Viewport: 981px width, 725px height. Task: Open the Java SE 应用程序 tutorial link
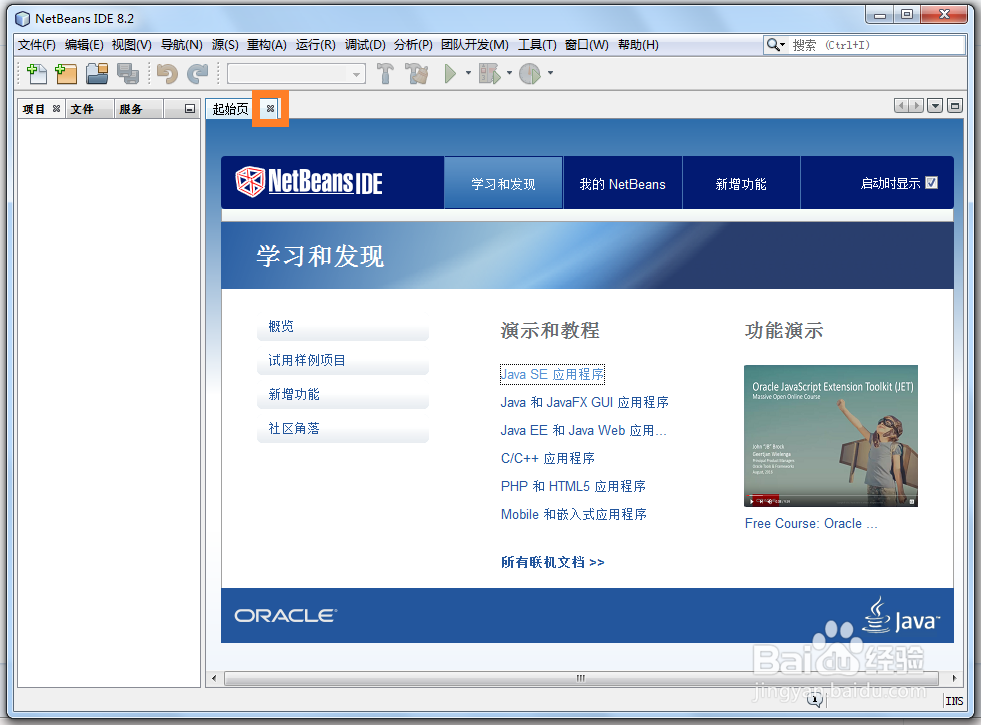552,374
